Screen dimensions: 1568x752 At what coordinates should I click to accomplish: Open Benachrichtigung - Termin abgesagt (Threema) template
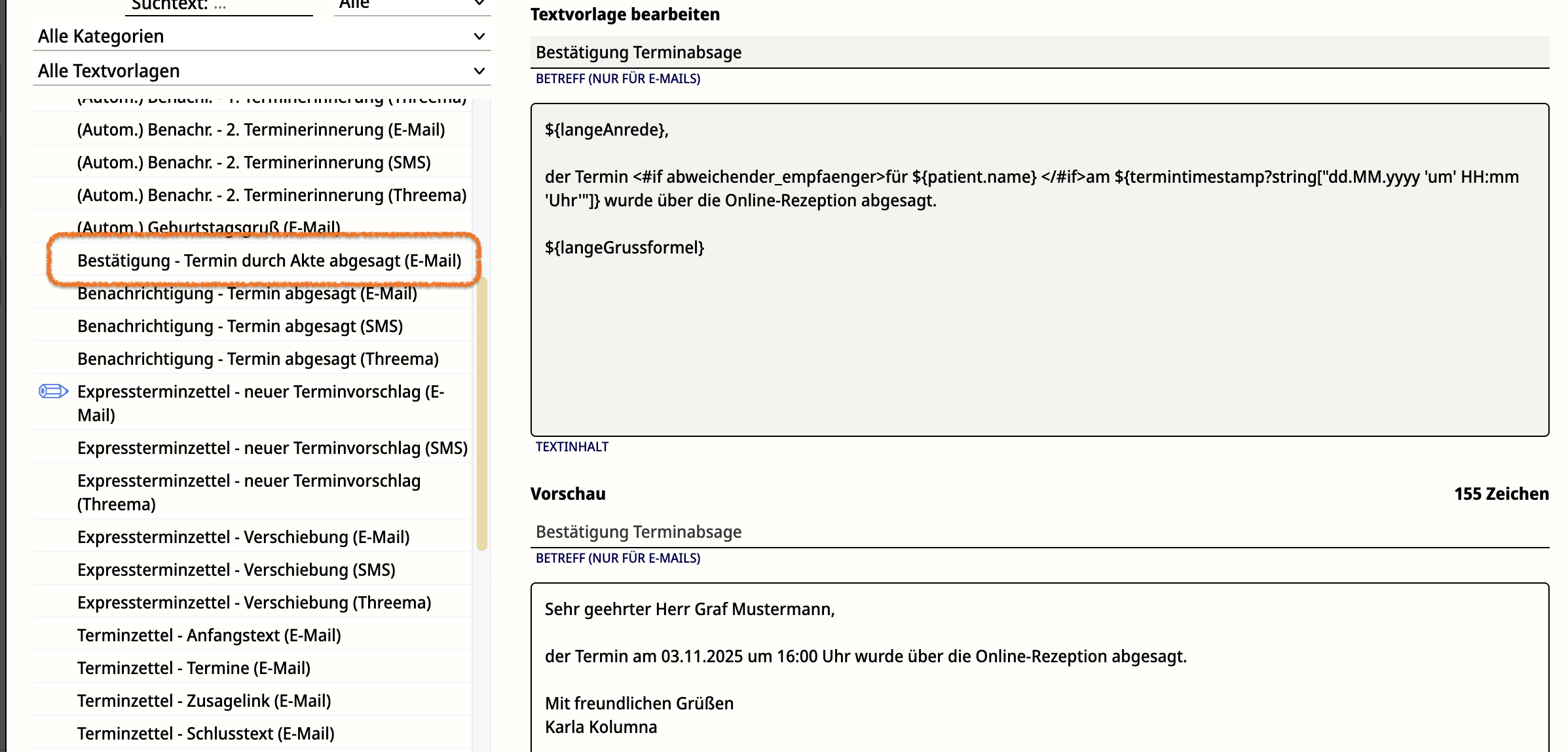pos(257,359)
